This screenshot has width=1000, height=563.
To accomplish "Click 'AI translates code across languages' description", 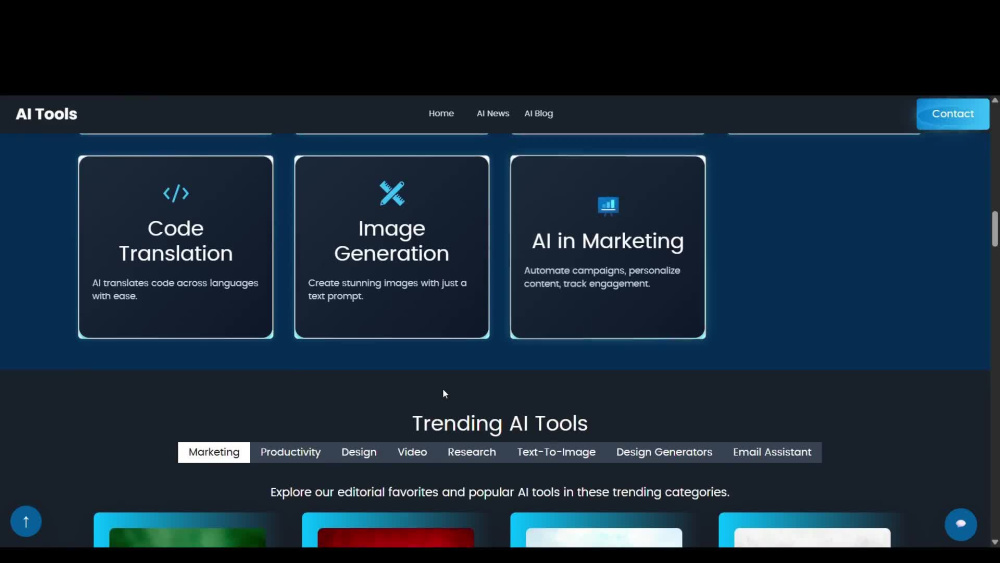I will click(175, 289).
